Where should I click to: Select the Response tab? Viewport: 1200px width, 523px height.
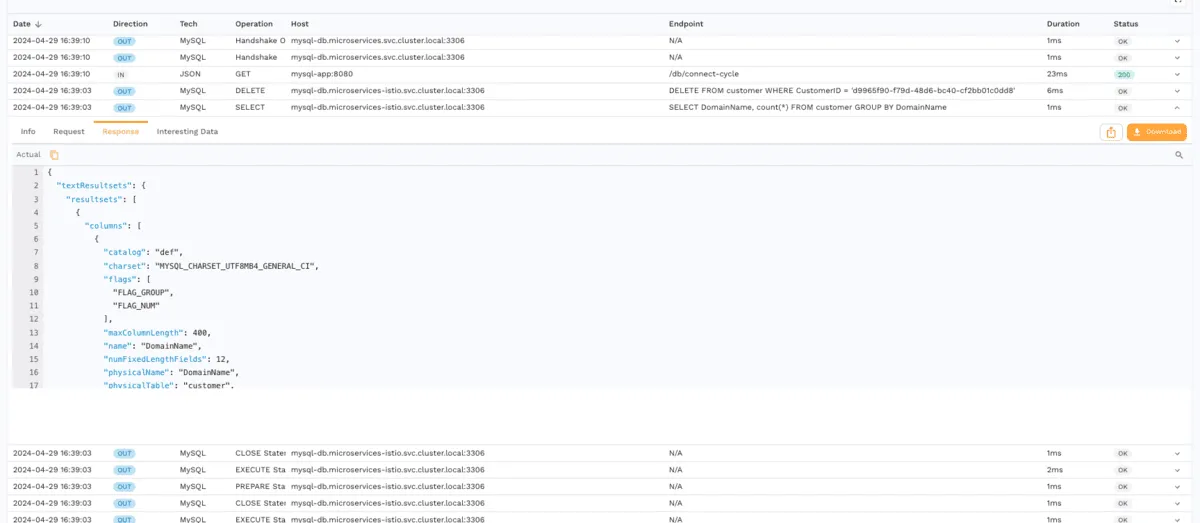click(x=121, y=131)
